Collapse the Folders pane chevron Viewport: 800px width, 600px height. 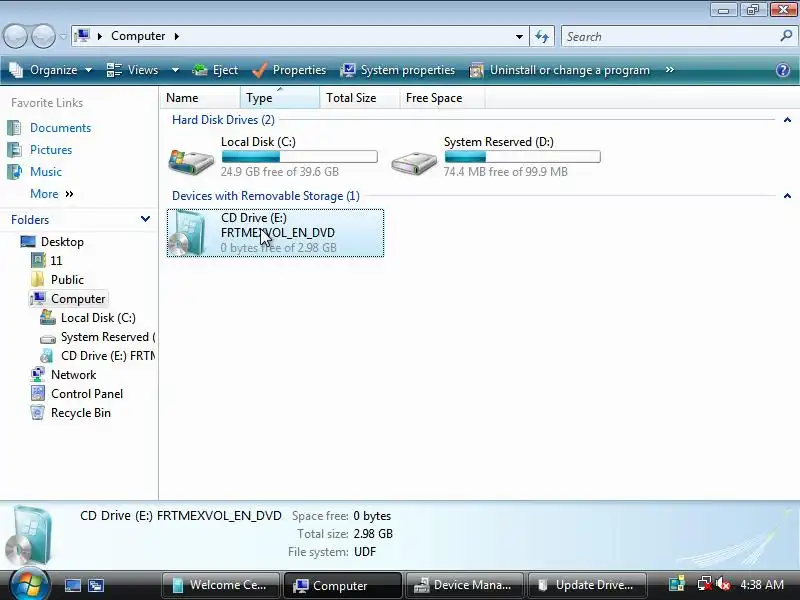(145, 219)
